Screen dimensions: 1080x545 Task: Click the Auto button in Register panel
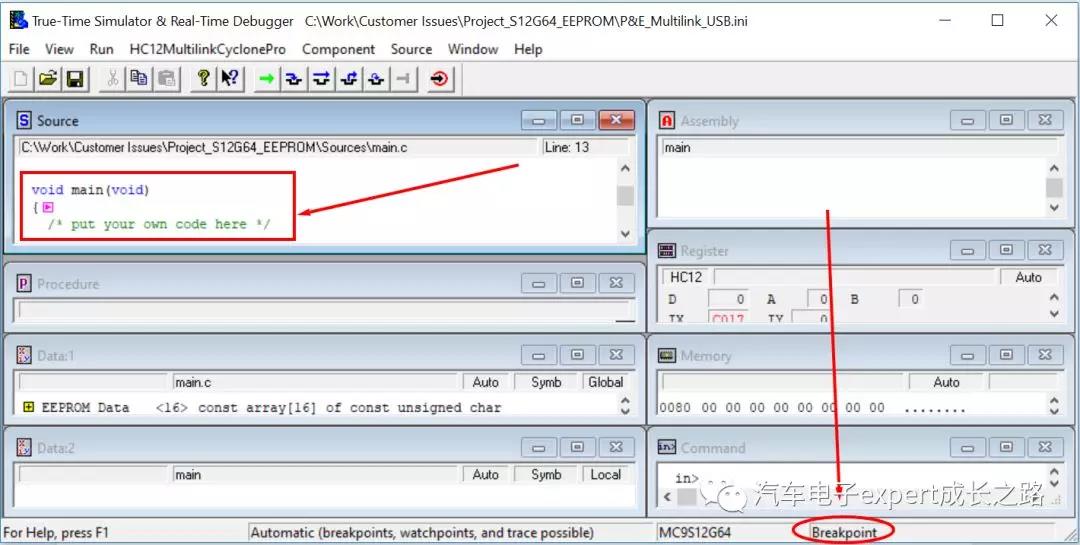click(x=1028, y=277)
